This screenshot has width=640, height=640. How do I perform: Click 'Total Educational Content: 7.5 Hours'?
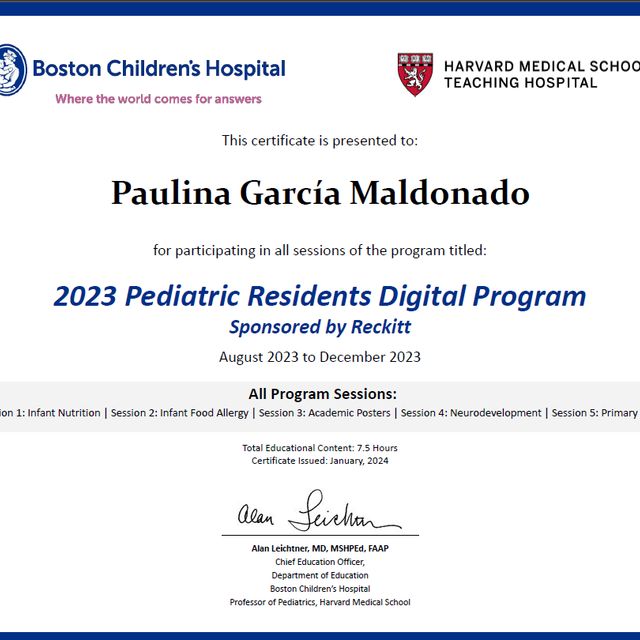click(320, 448)
